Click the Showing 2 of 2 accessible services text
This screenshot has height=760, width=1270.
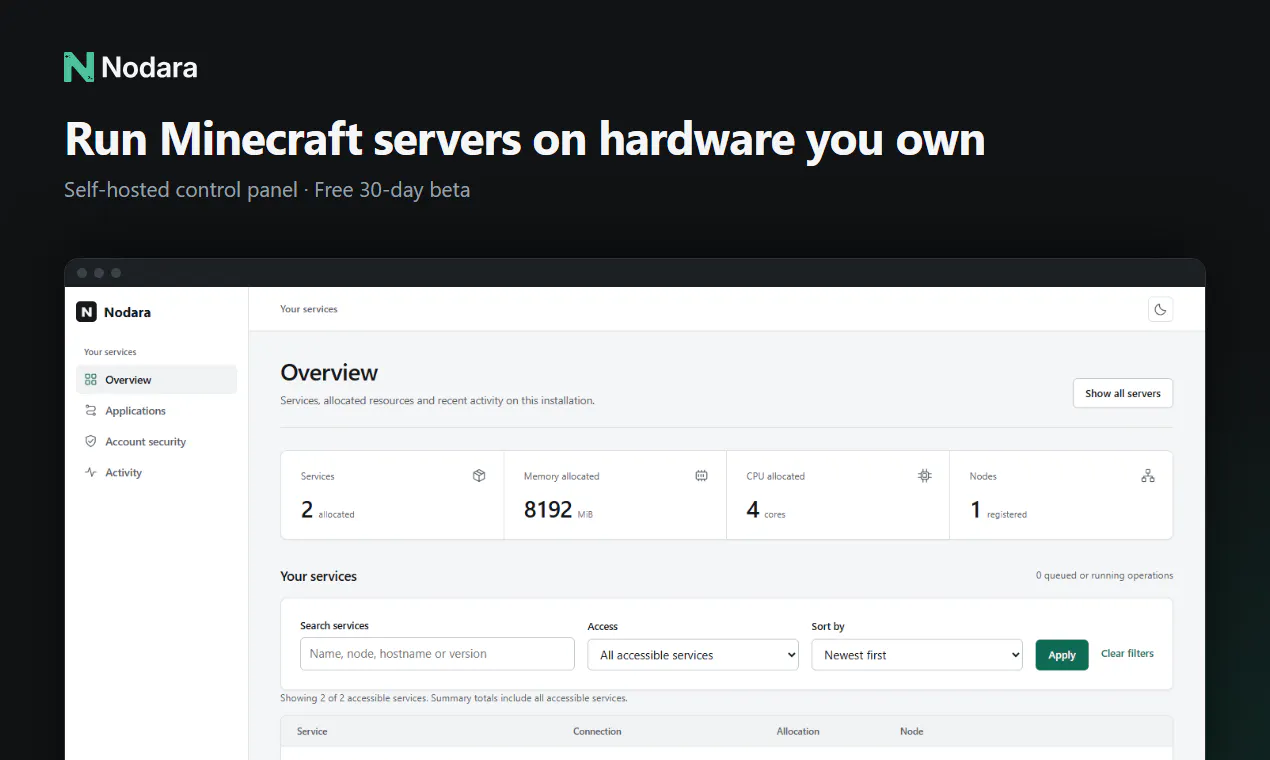point(454,698)
